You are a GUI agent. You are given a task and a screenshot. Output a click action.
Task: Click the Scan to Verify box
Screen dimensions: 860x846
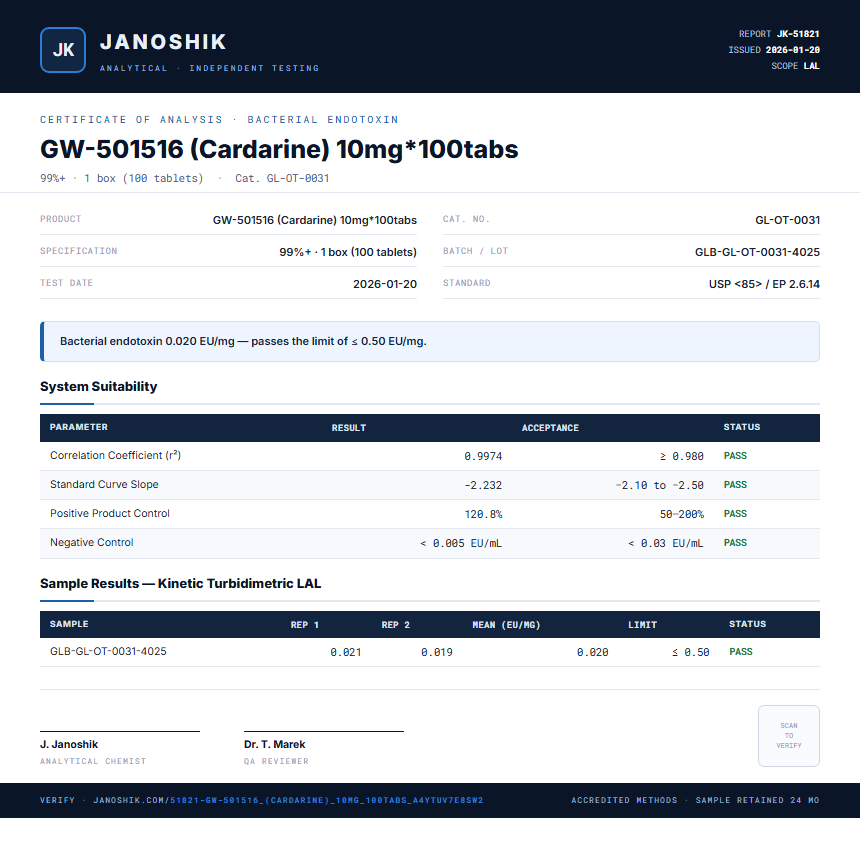click(789, 736)
